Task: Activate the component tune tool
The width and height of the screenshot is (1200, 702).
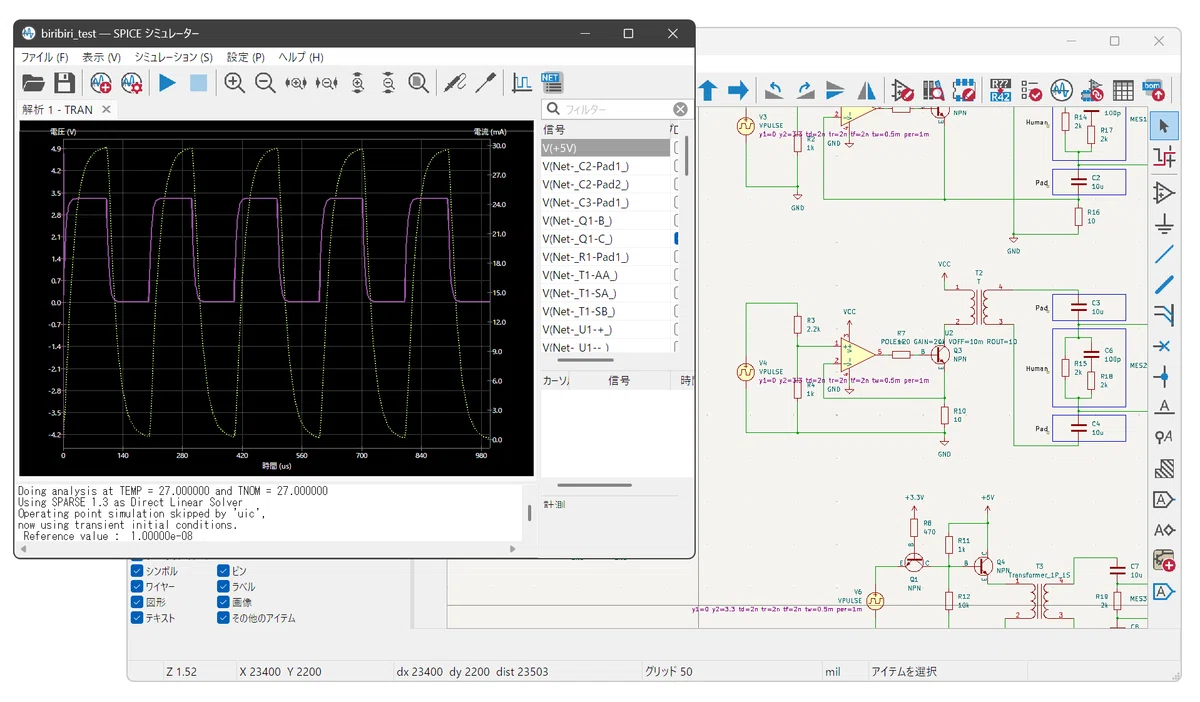Action: click(x=486, y=83)
